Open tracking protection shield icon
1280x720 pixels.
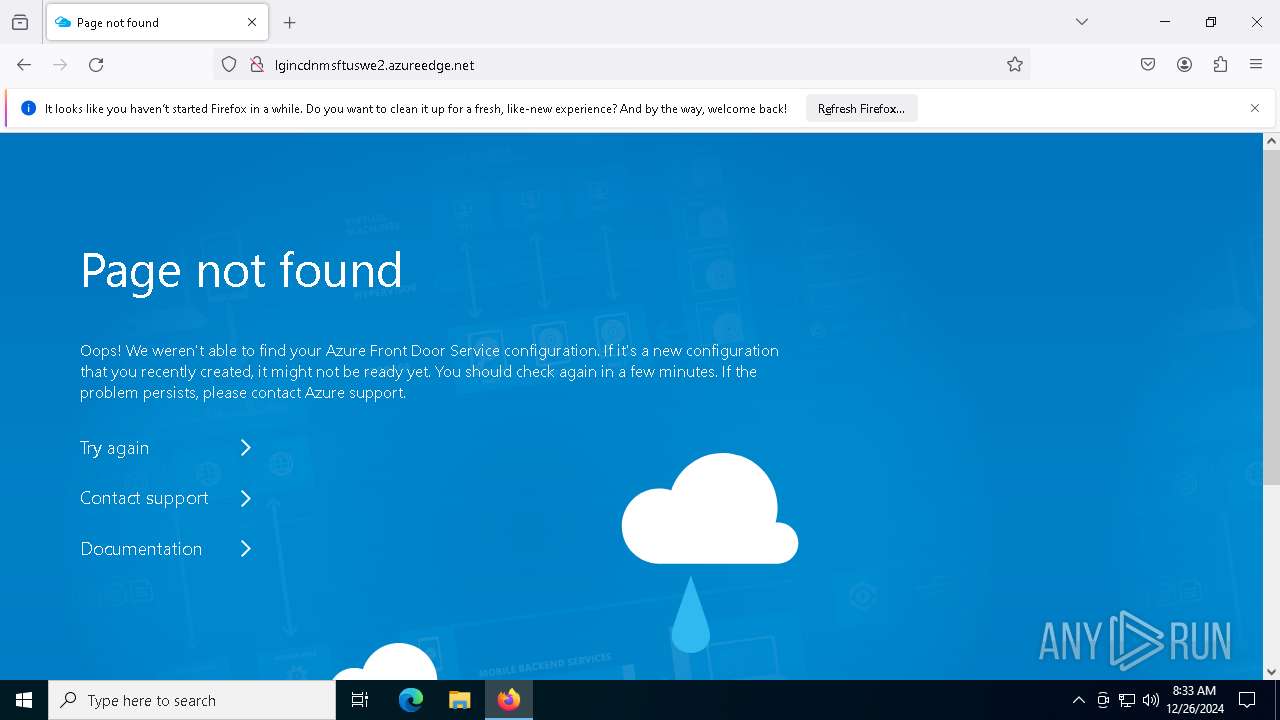pyautogui.click(x=229, y=65)
